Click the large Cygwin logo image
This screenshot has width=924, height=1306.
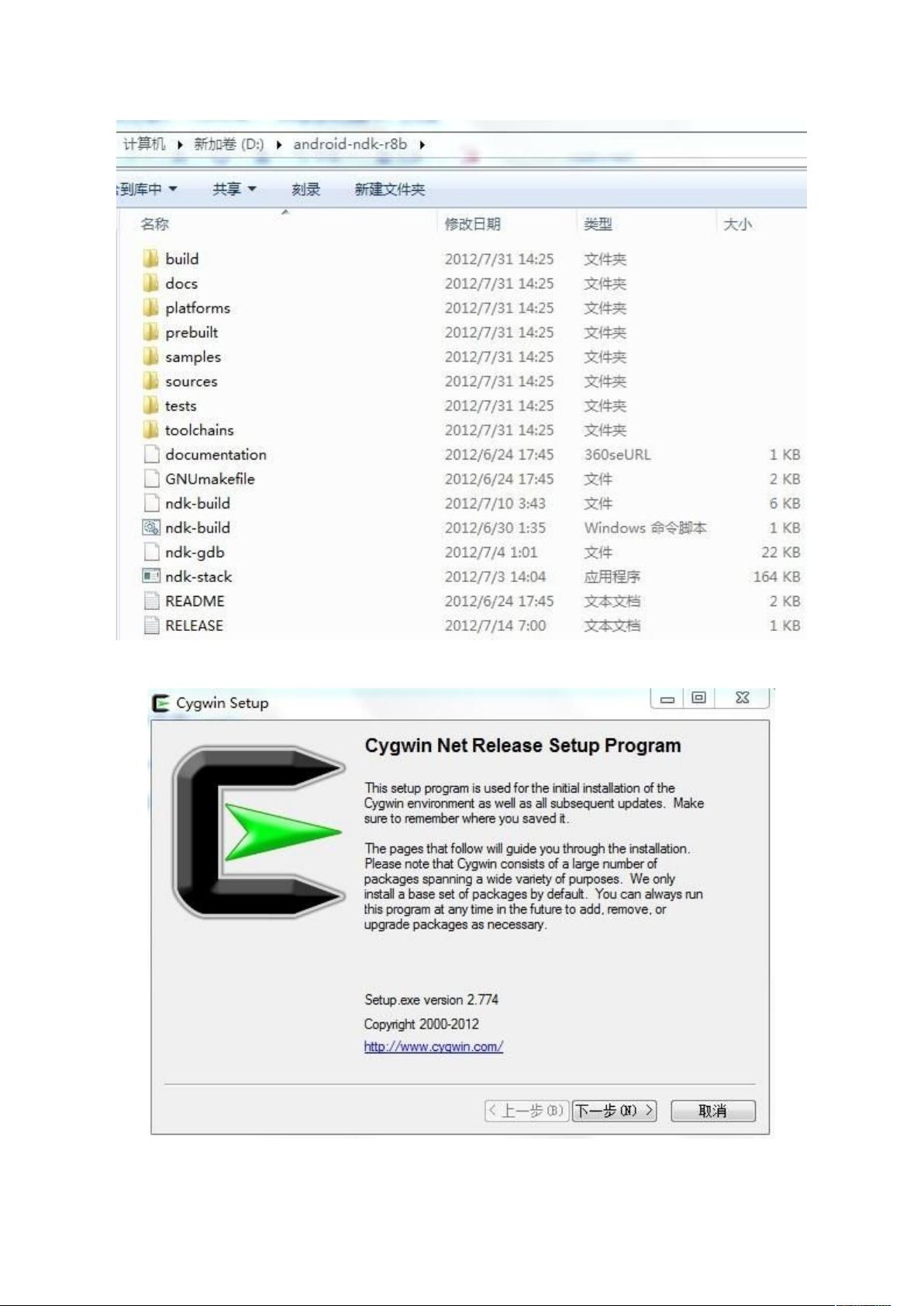coord(258,832)
